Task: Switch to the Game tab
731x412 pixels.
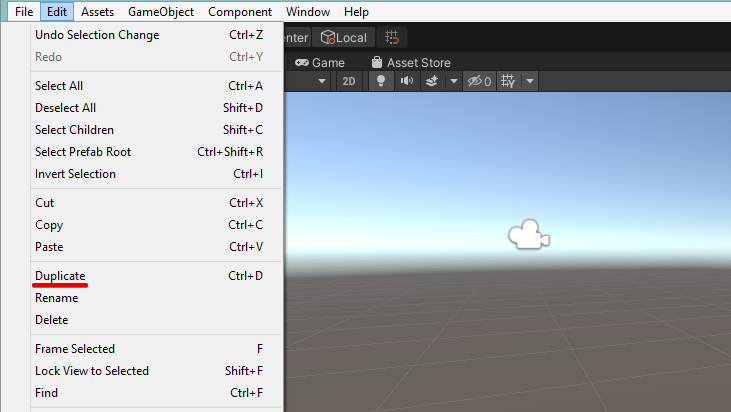Action: (320, 62)
